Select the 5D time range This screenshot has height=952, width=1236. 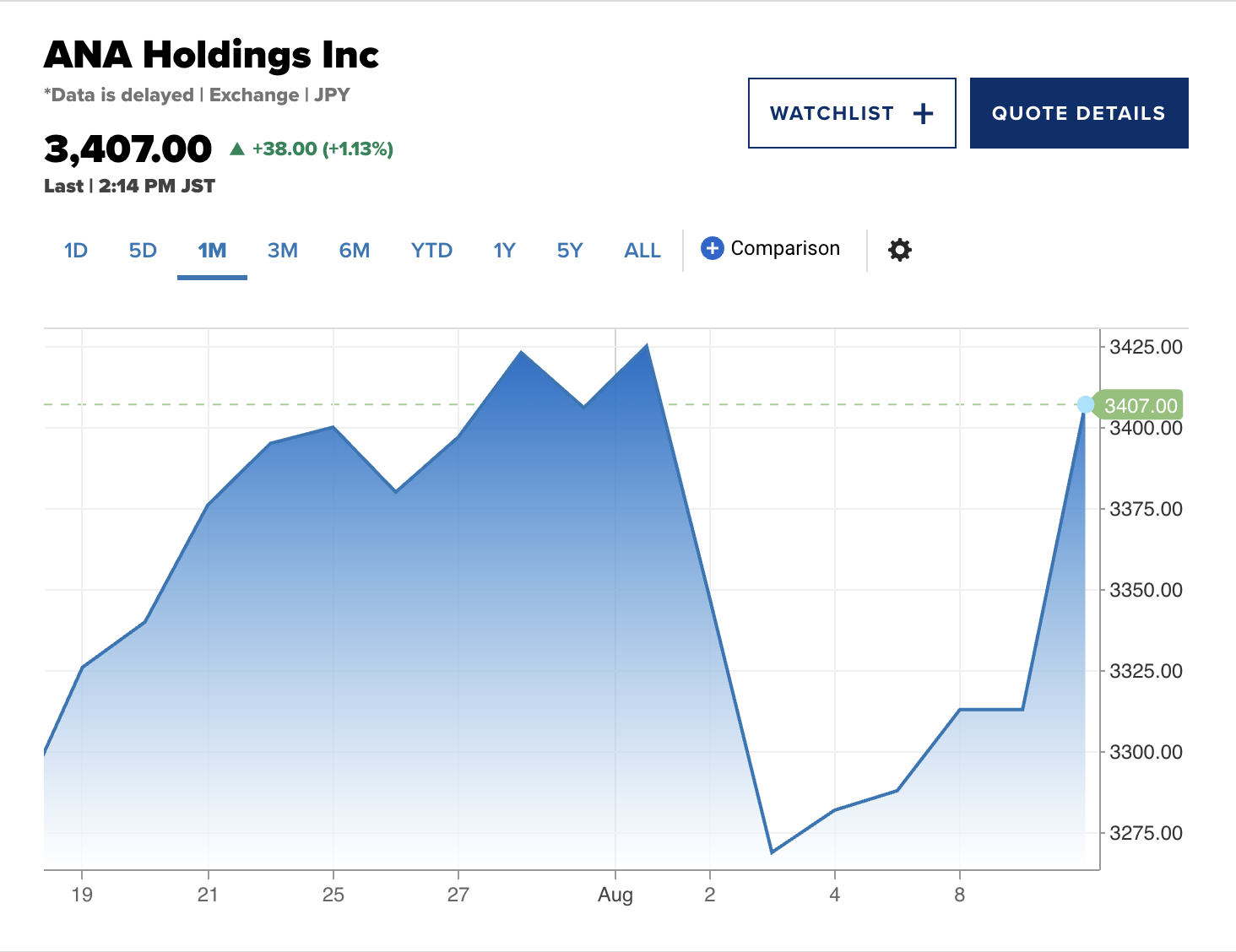coord(143,251)
